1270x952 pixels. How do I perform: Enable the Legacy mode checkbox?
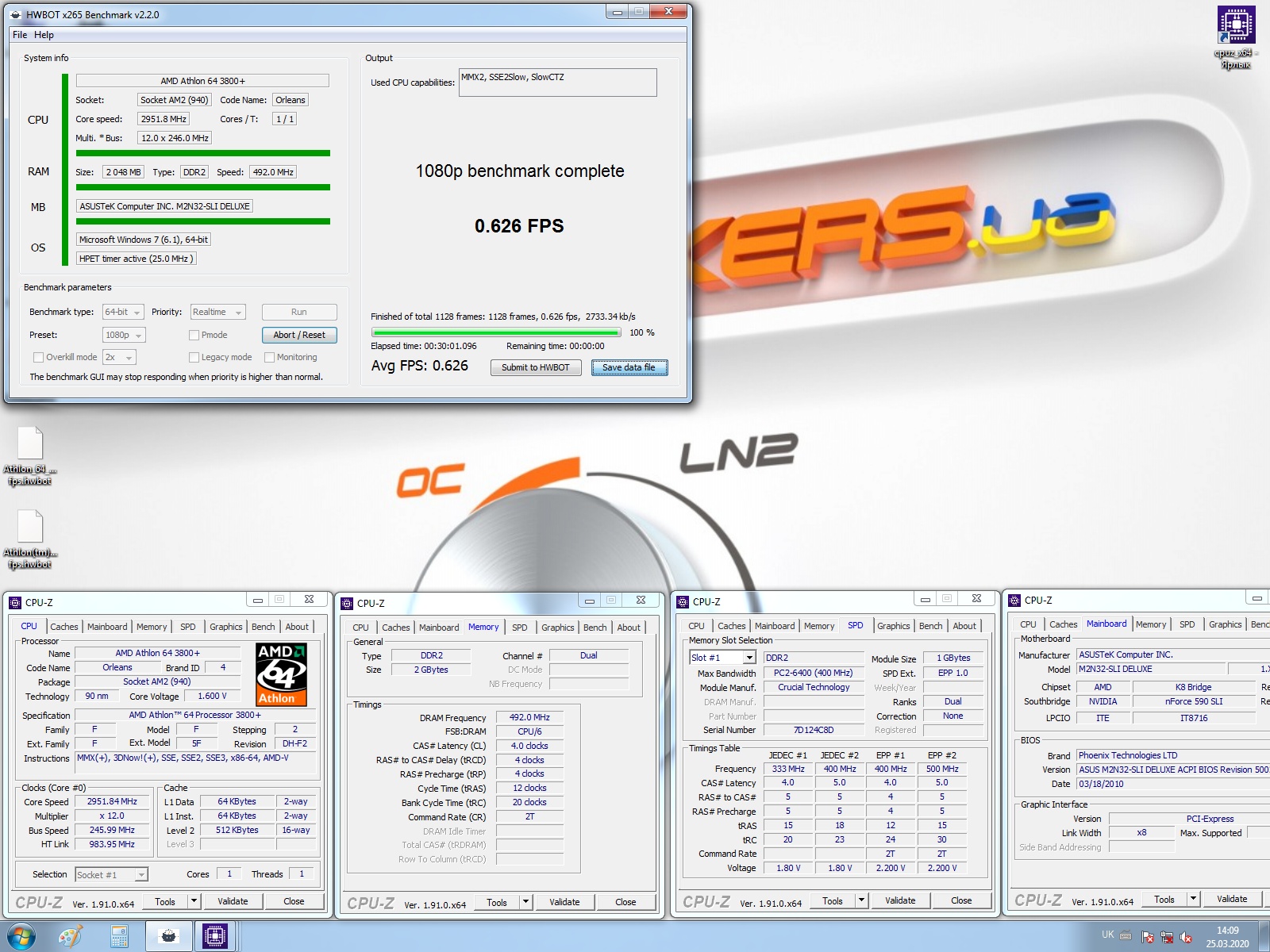(x=194, y=357)
